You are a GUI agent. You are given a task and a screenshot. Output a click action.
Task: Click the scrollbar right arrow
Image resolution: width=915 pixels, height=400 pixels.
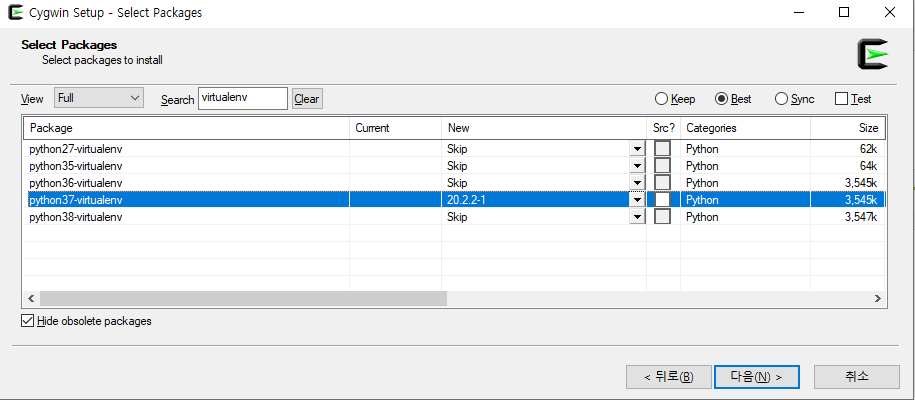(878, 298)
